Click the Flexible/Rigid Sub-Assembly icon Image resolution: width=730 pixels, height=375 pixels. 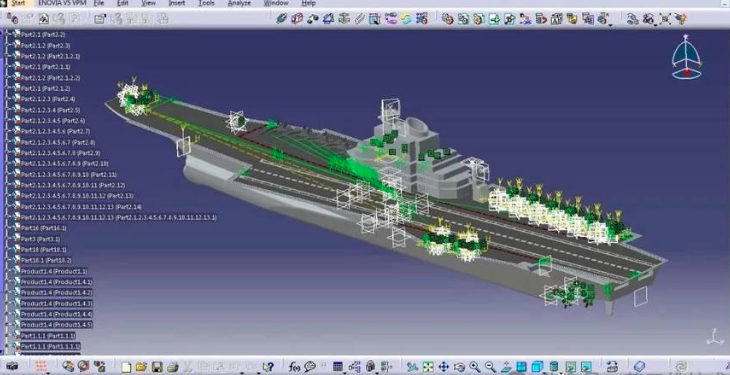[392, 19]
